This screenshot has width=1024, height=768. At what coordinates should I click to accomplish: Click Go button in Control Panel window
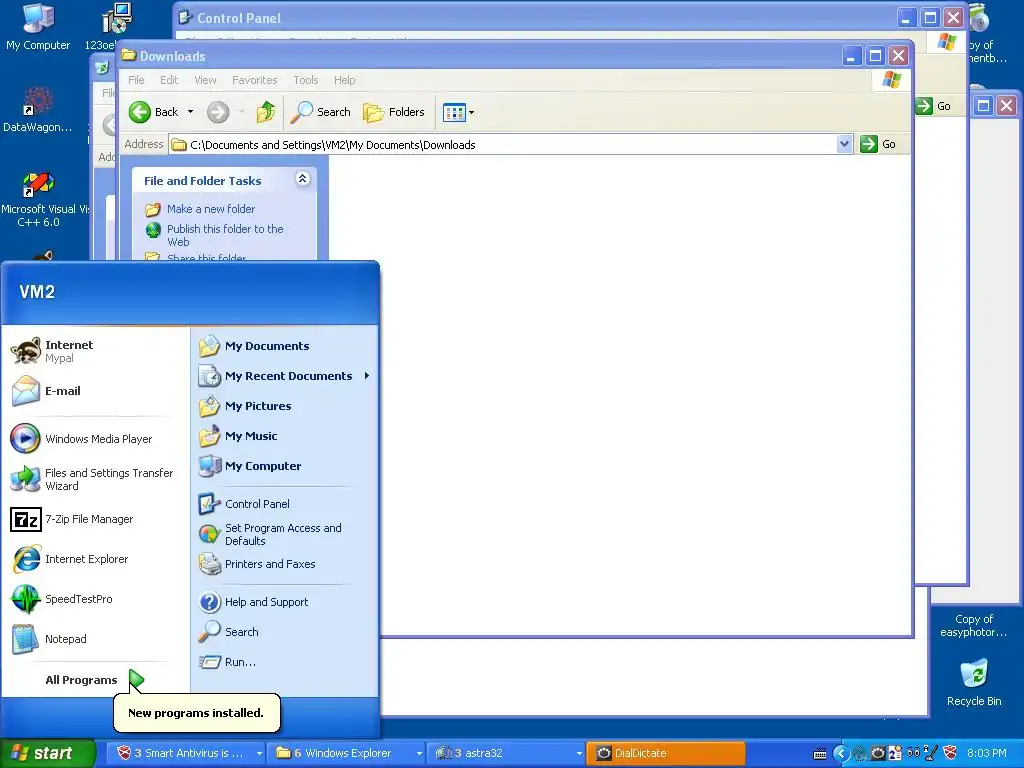pos(933,106)
